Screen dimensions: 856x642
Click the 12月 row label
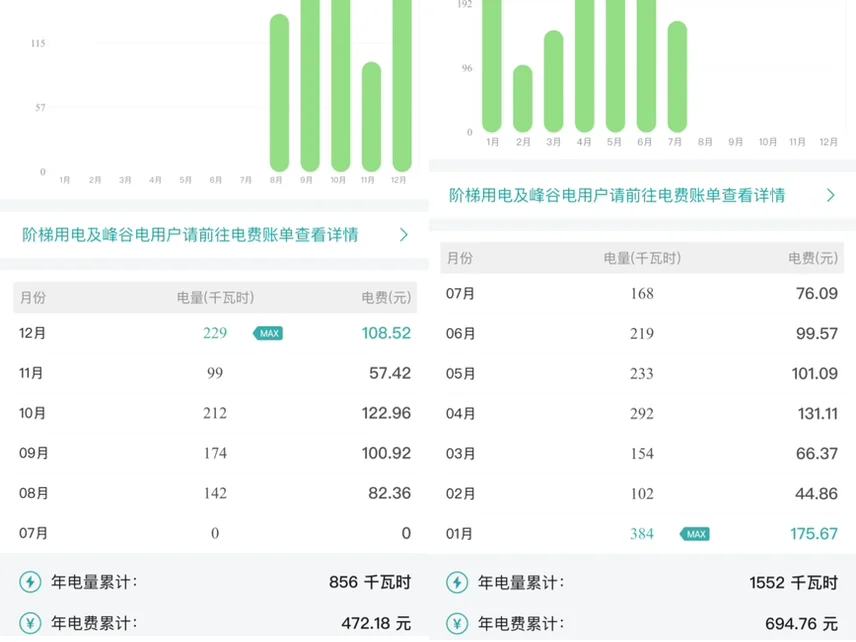point(32,333)
